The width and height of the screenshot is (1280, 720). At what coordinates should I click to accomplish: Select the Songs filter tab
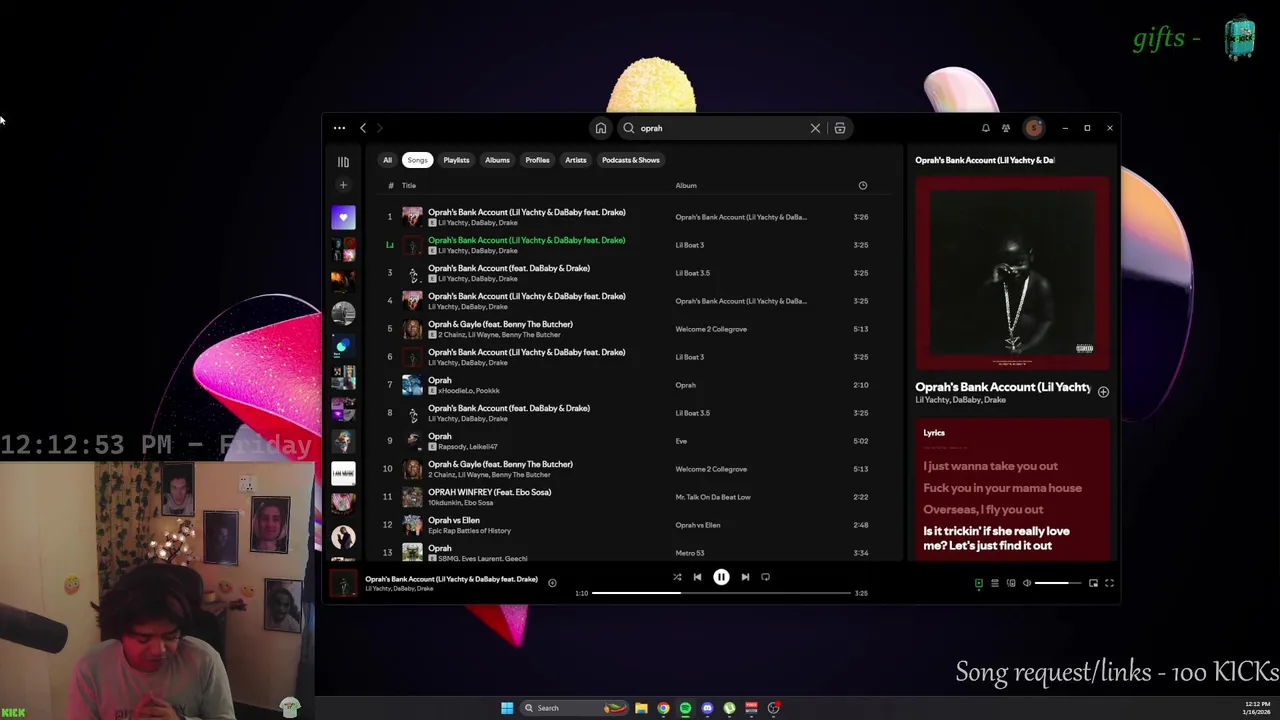(417, 160)
